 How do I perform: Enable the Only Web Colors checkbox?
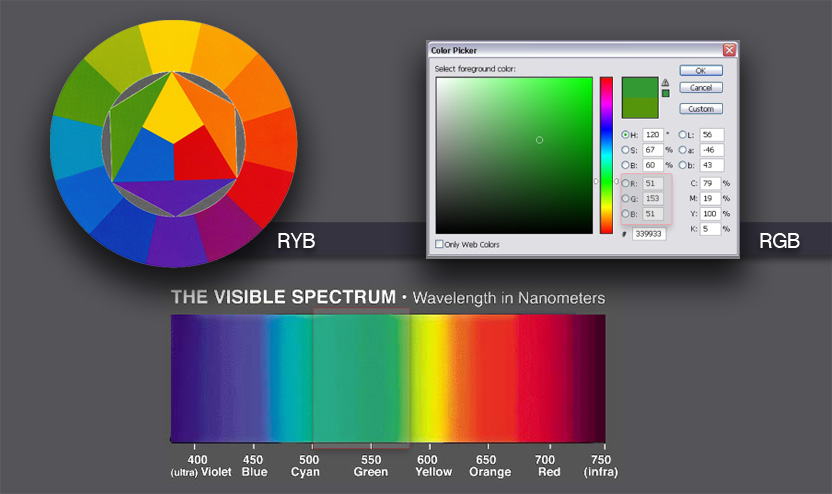440,244
